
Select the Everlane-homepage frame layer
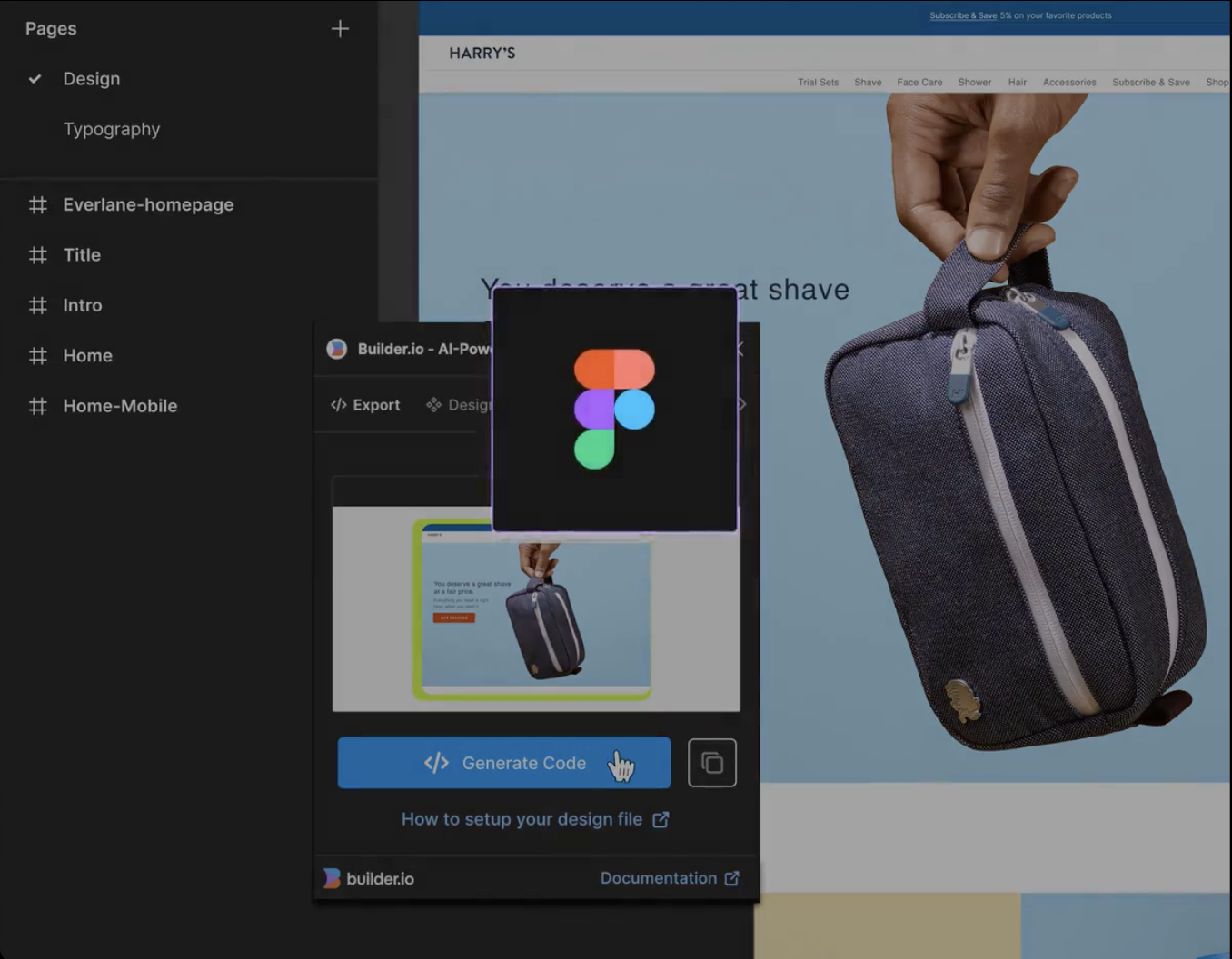click(x=148, y=205)
